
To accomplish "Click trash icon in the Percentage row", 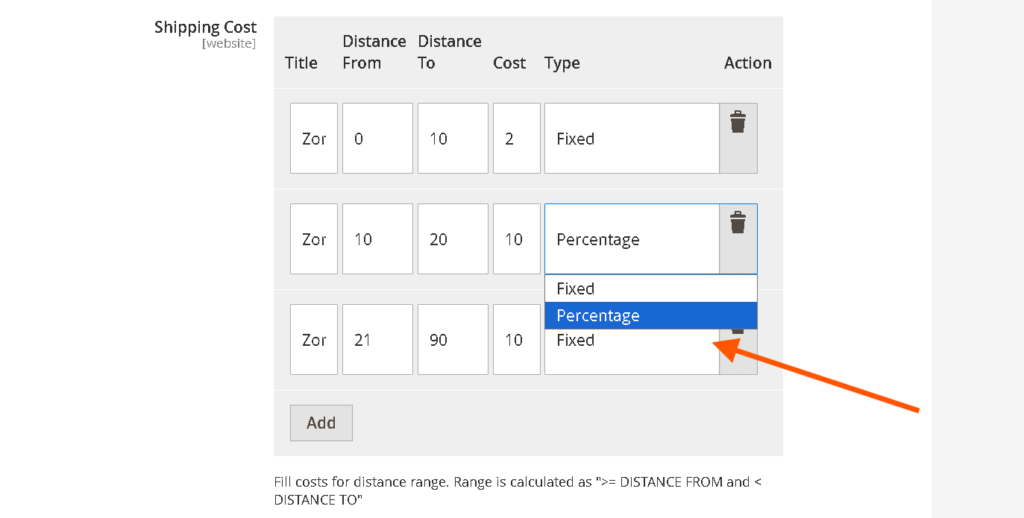I will (x=738, y=223).
